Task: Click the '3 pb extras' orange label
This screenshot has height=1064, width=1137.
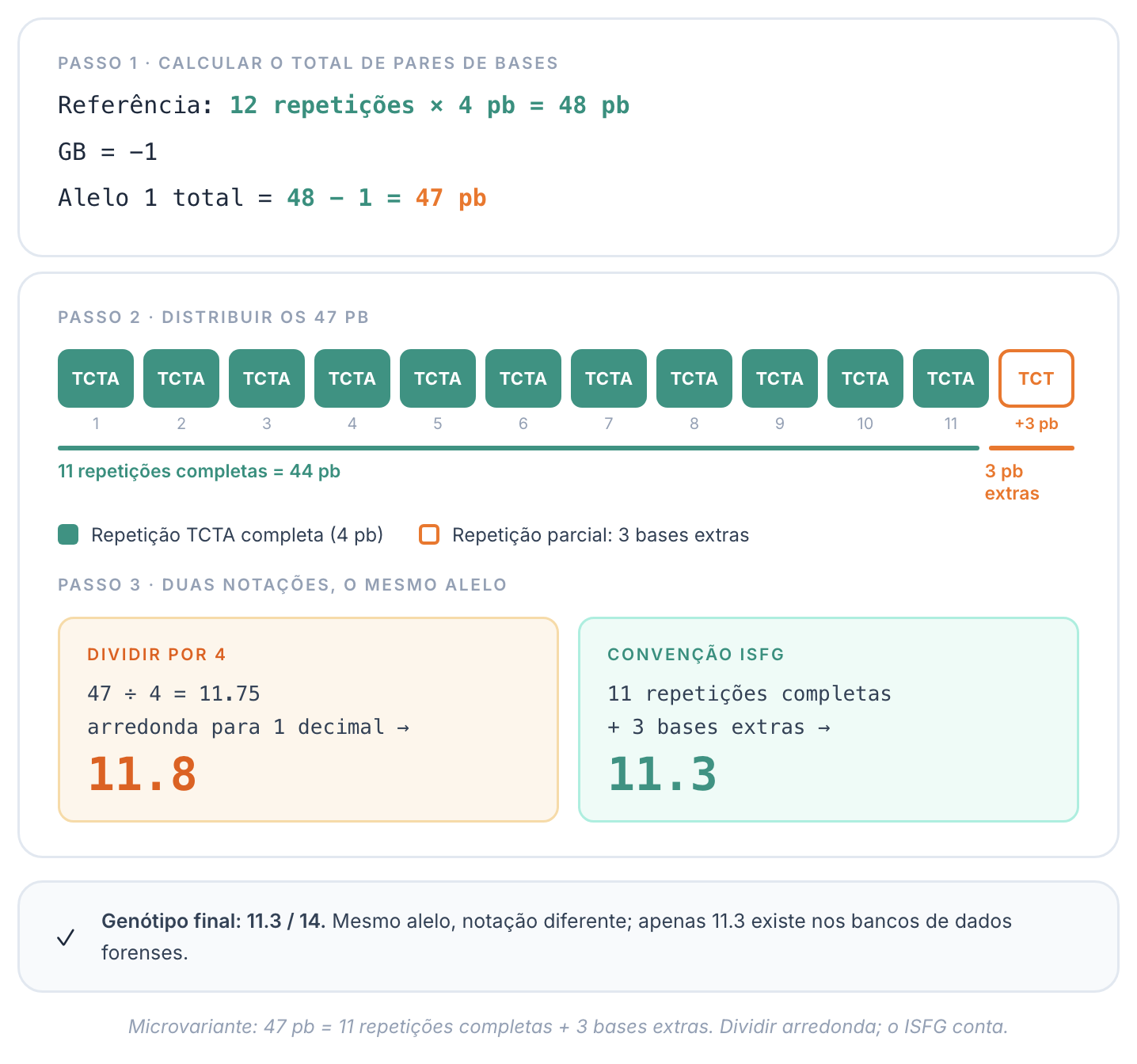Action: [x=1012, y=482]
